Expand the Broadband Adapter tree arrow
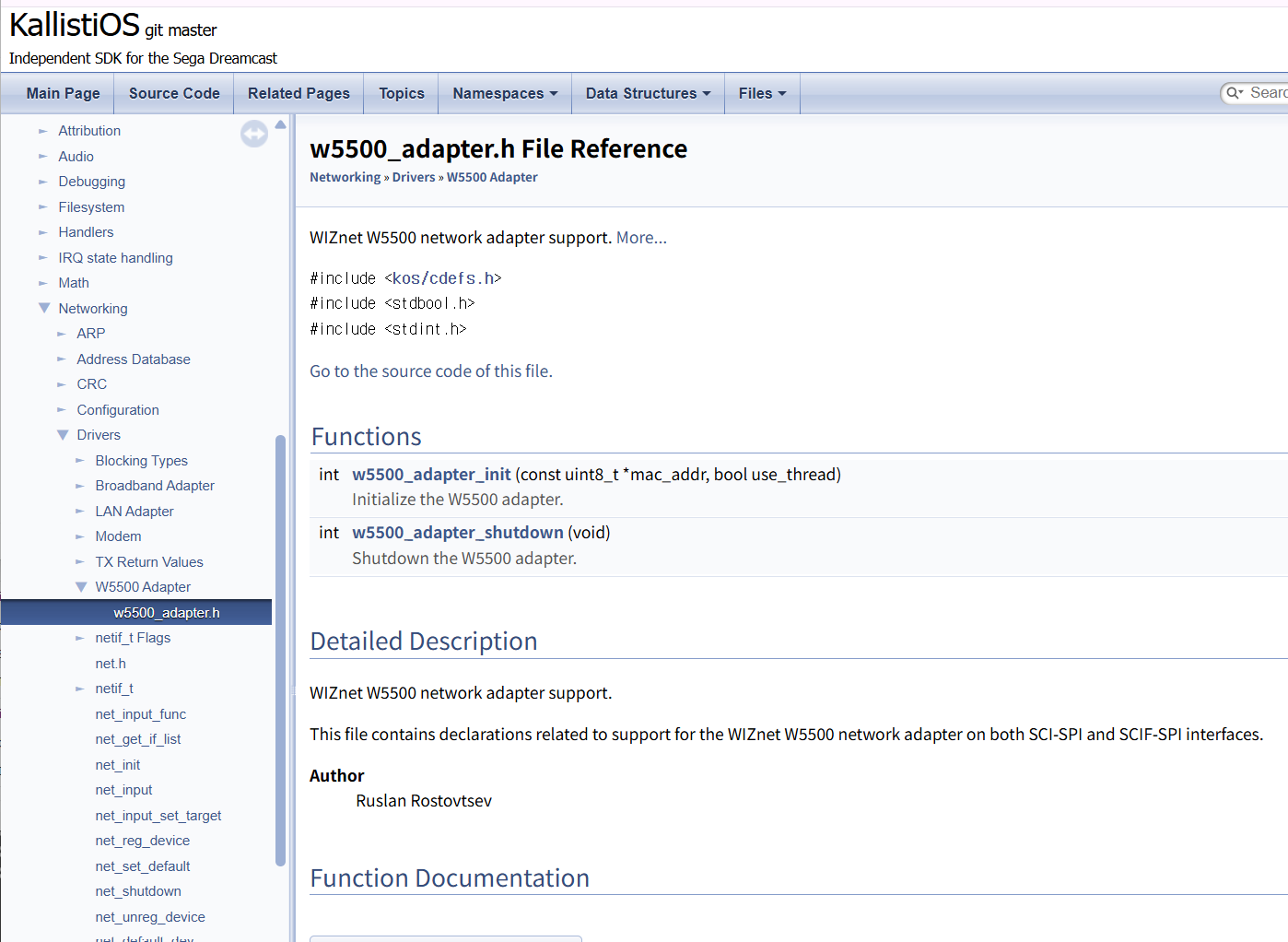Screen dimensions: 1288x942 (80, 486)
